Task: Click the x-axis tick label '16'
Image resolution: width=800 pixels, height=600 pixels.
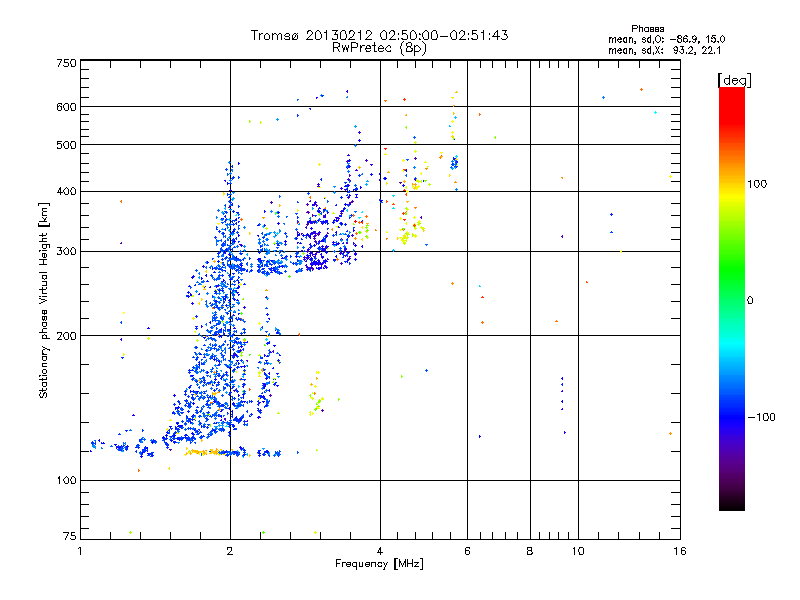Action: pos(680,551)
